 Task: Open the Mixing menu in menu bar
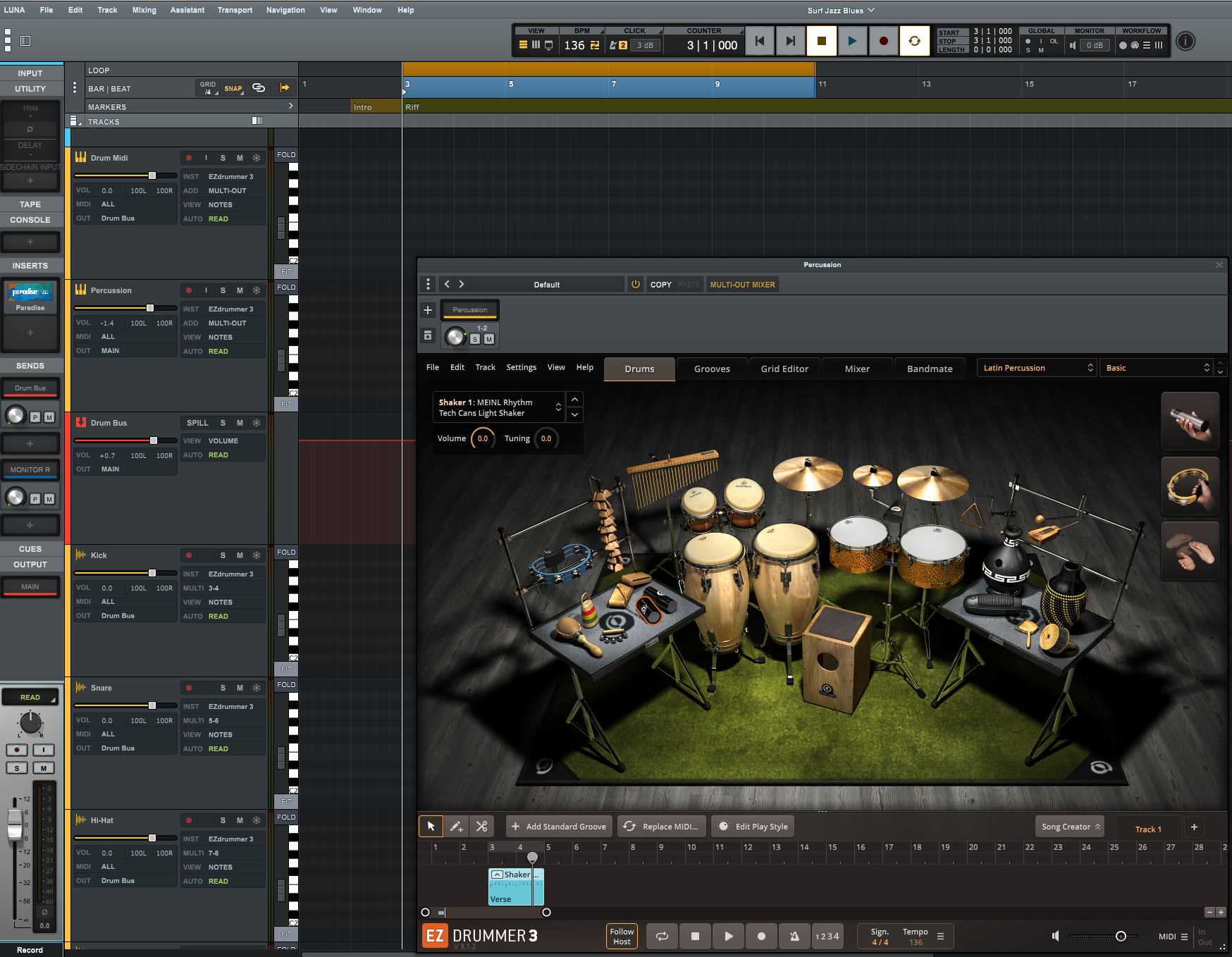click(144, 10)
